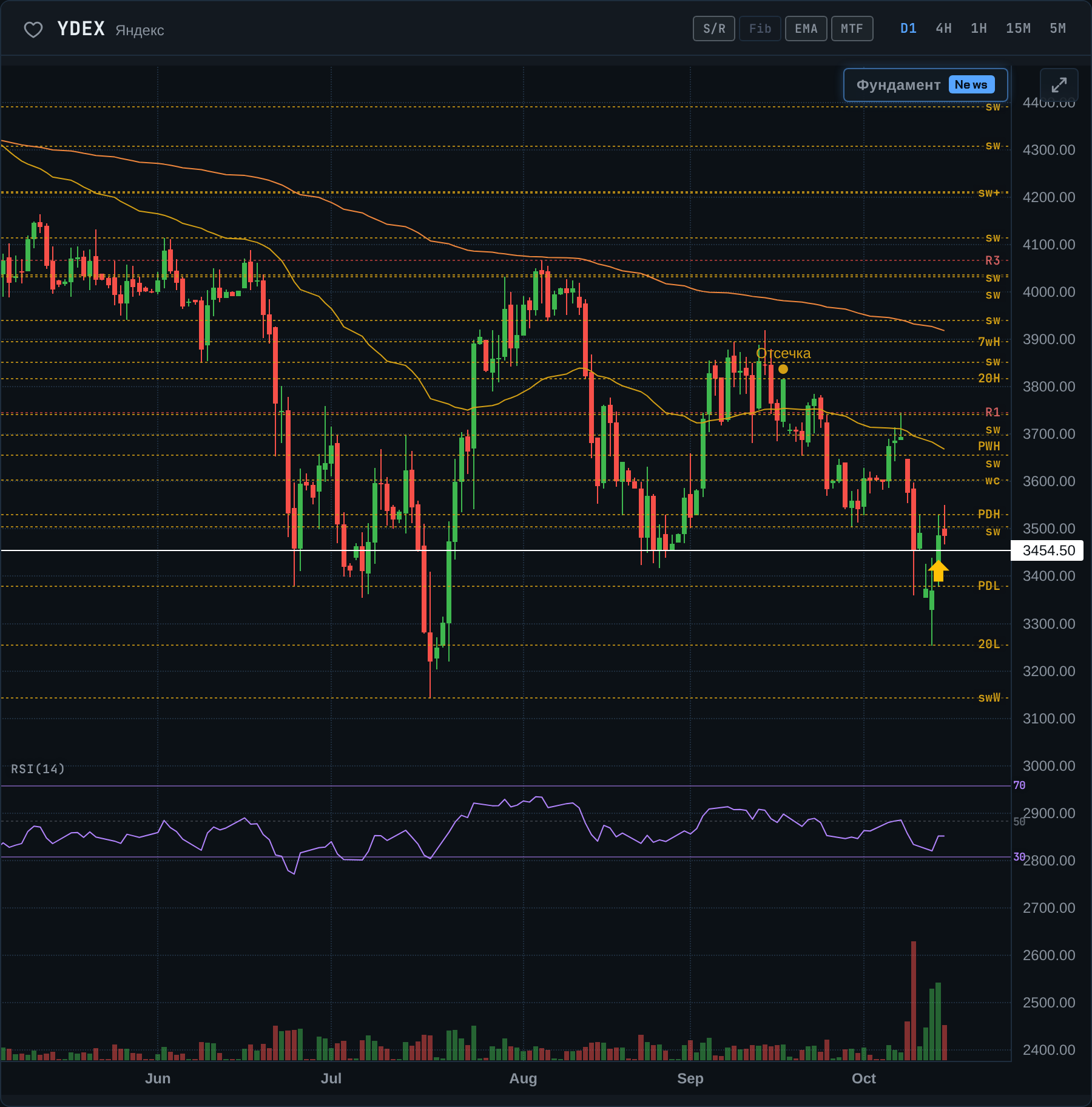Click the sw+ level label
This screenshot has width=1092, height=1107.
(x=989, y=193)
